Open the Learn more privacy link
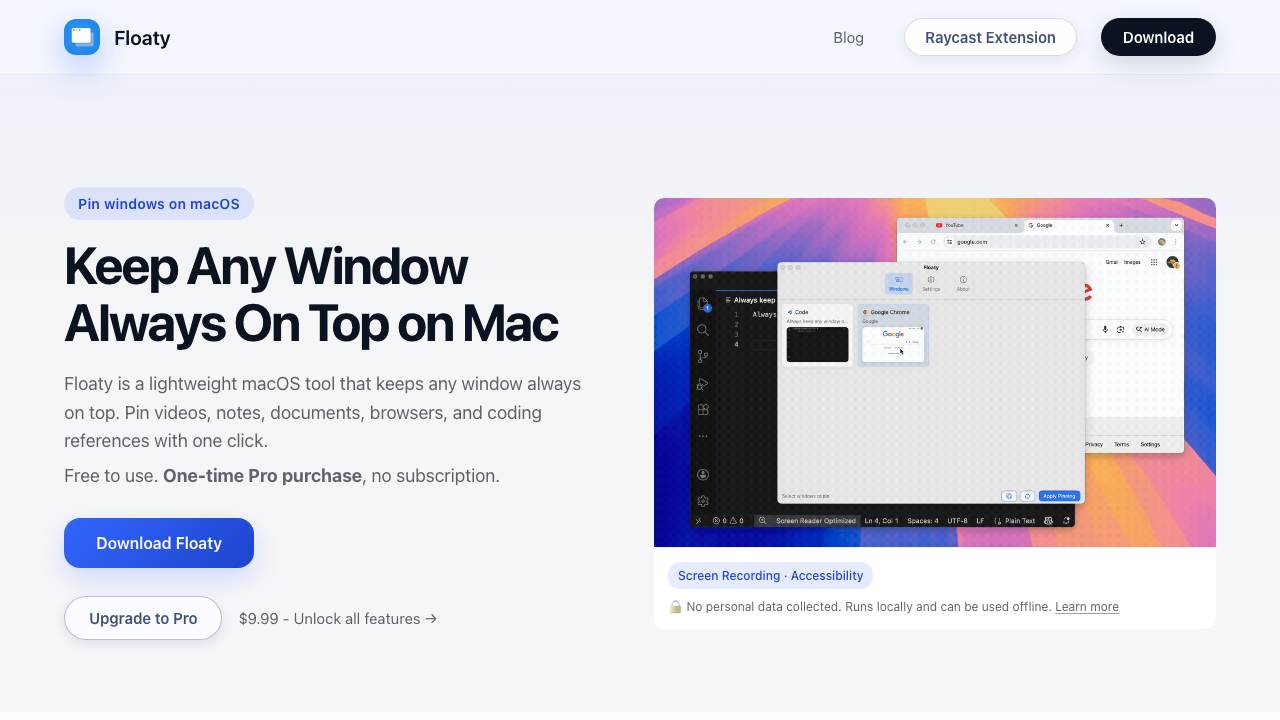The width and height of the screenshot is (1280, 720). tap(1087, 607)
